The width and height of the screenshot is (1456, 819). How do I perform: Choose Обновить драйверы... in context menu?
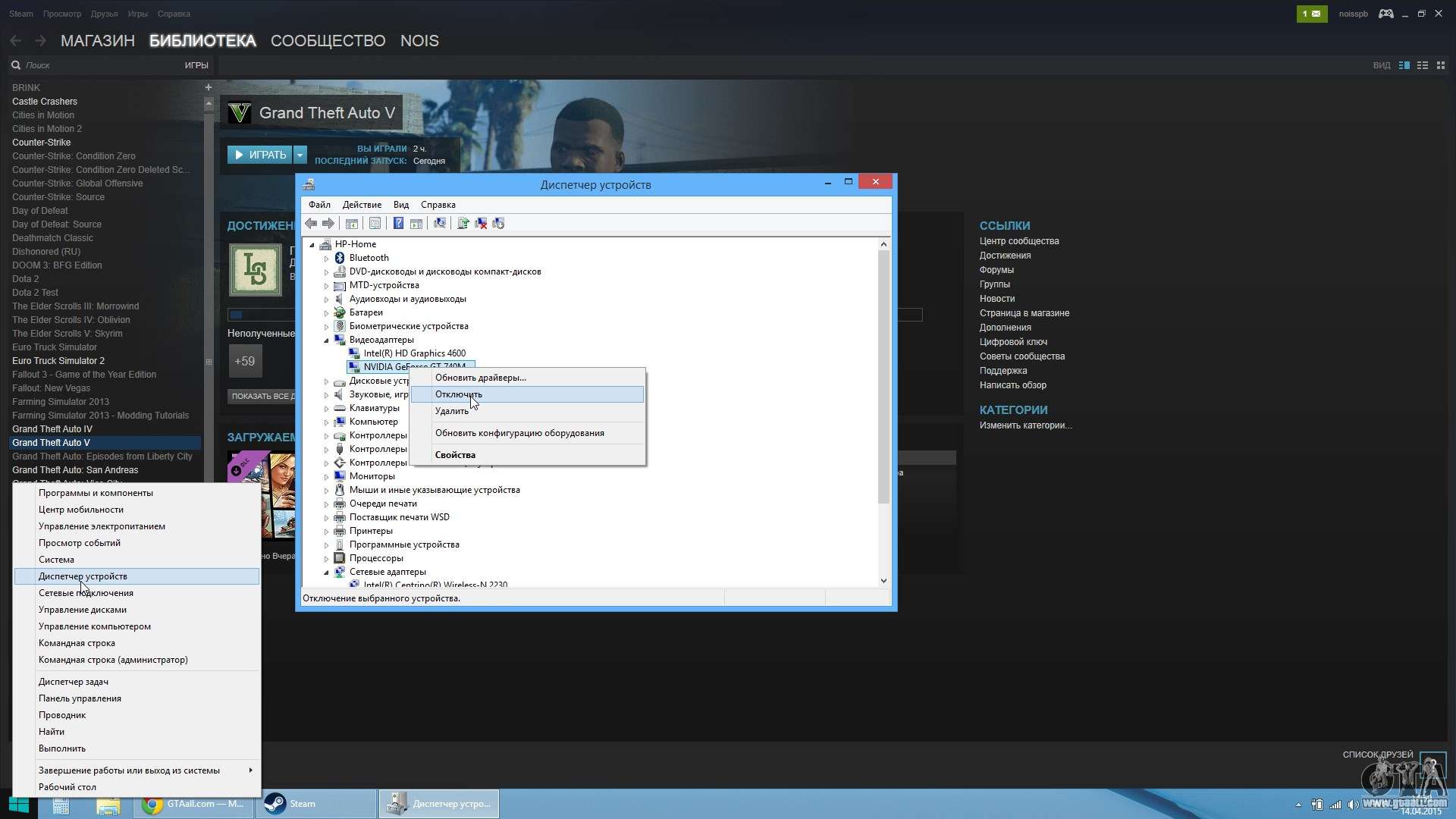tap(528, 378)
